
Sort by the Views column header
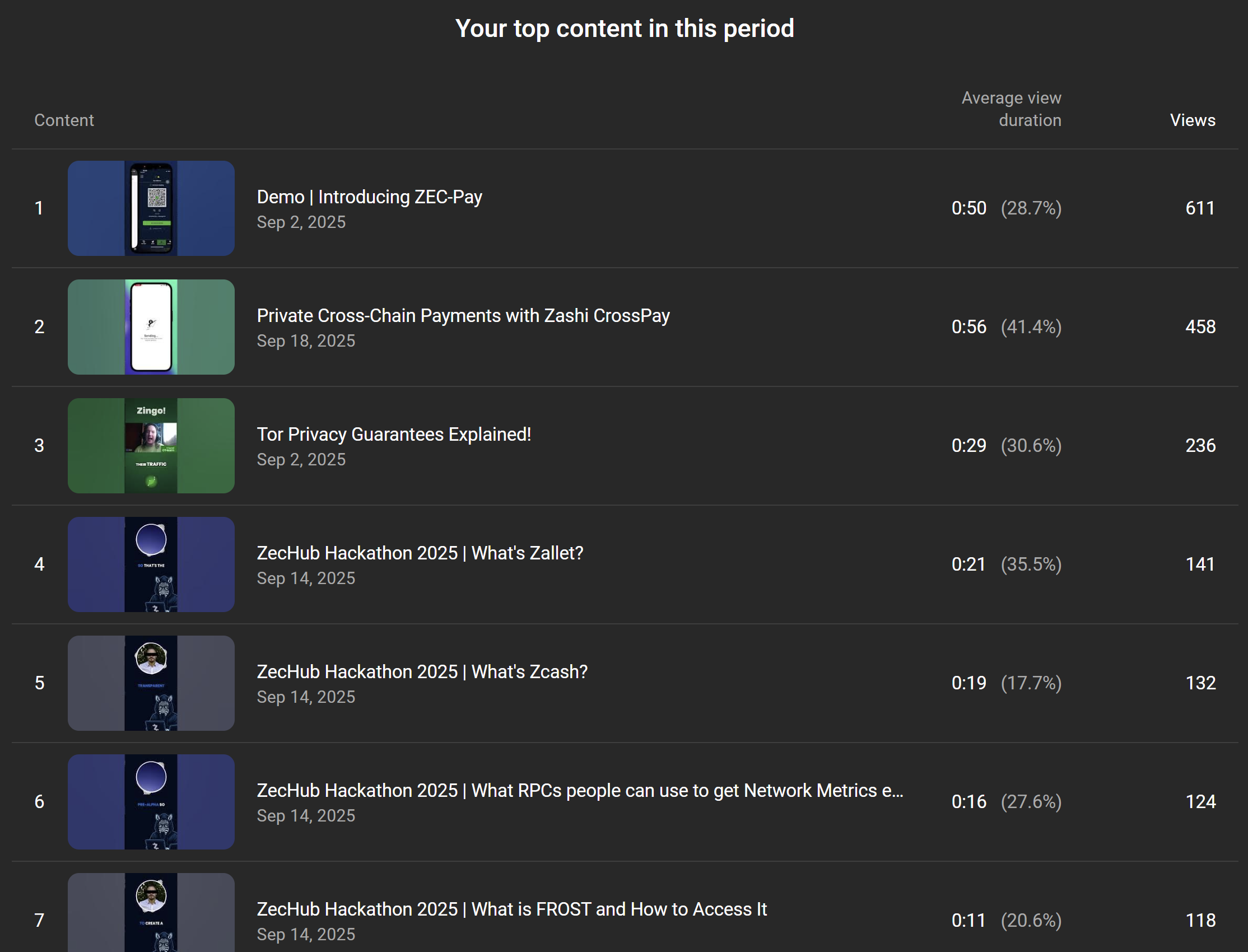(x=1192, y=120)
